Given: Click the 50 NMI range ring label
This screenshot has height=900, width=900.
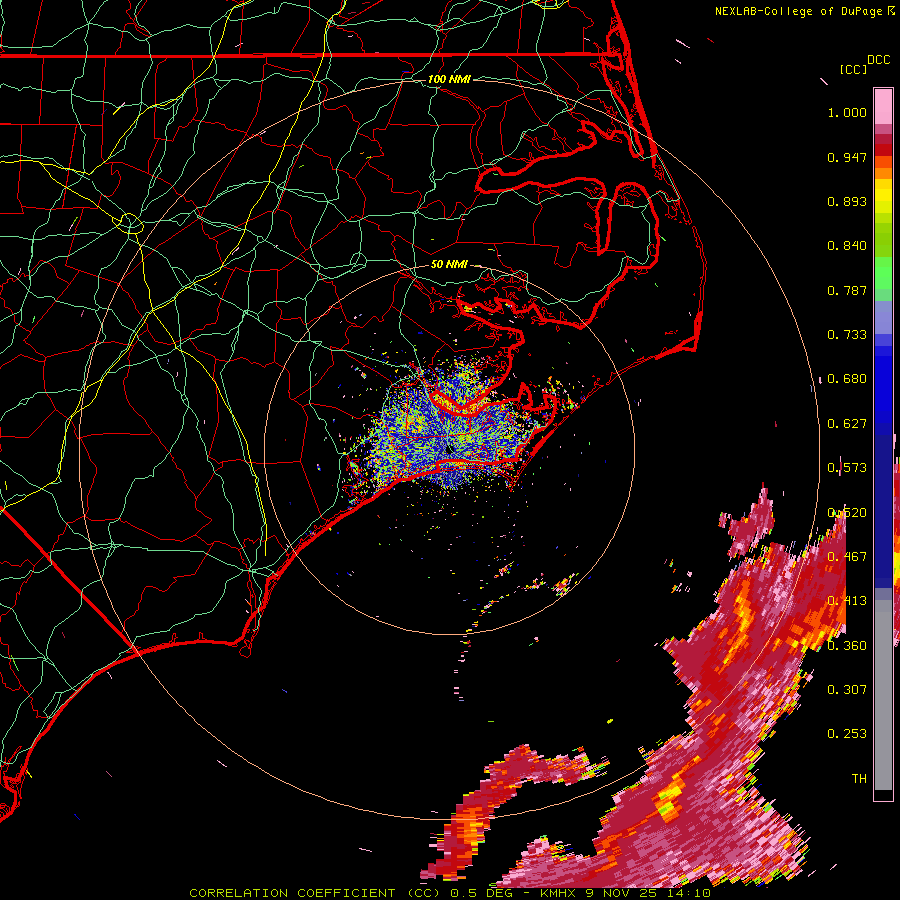Looking at the screenshot, I should 449,265.
